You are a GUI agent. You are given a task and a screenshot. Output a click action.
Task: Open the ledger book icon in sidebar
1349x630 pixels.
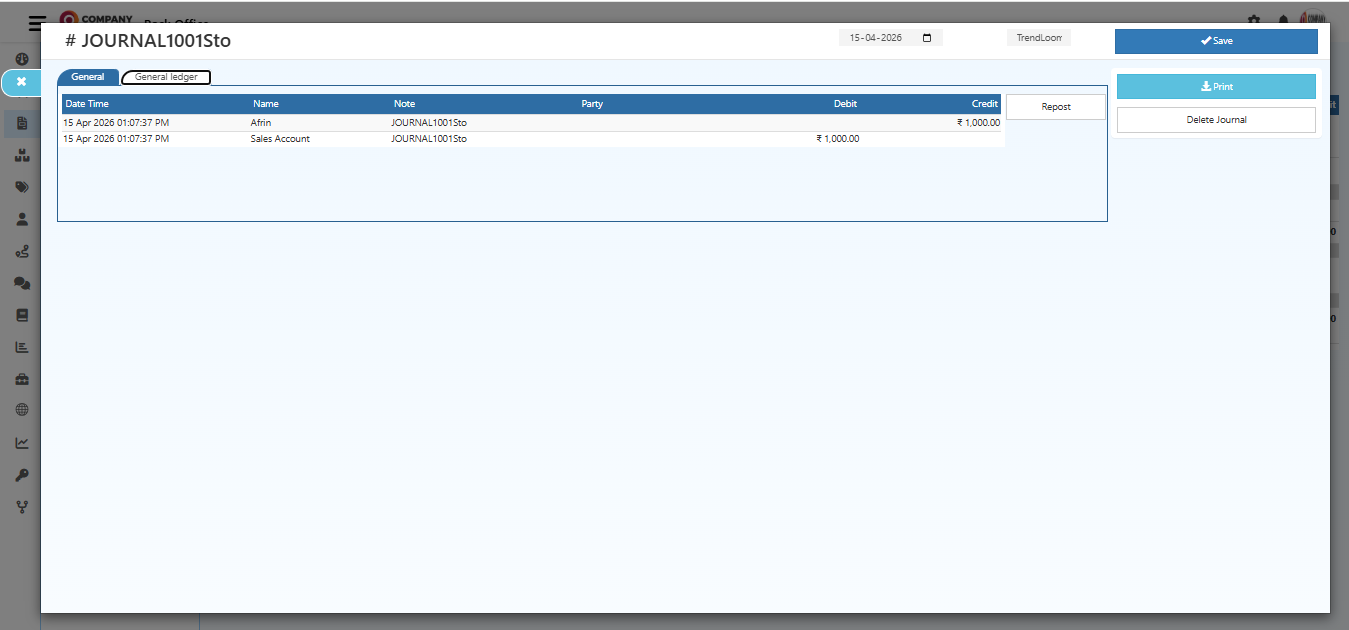pos(22,315)
